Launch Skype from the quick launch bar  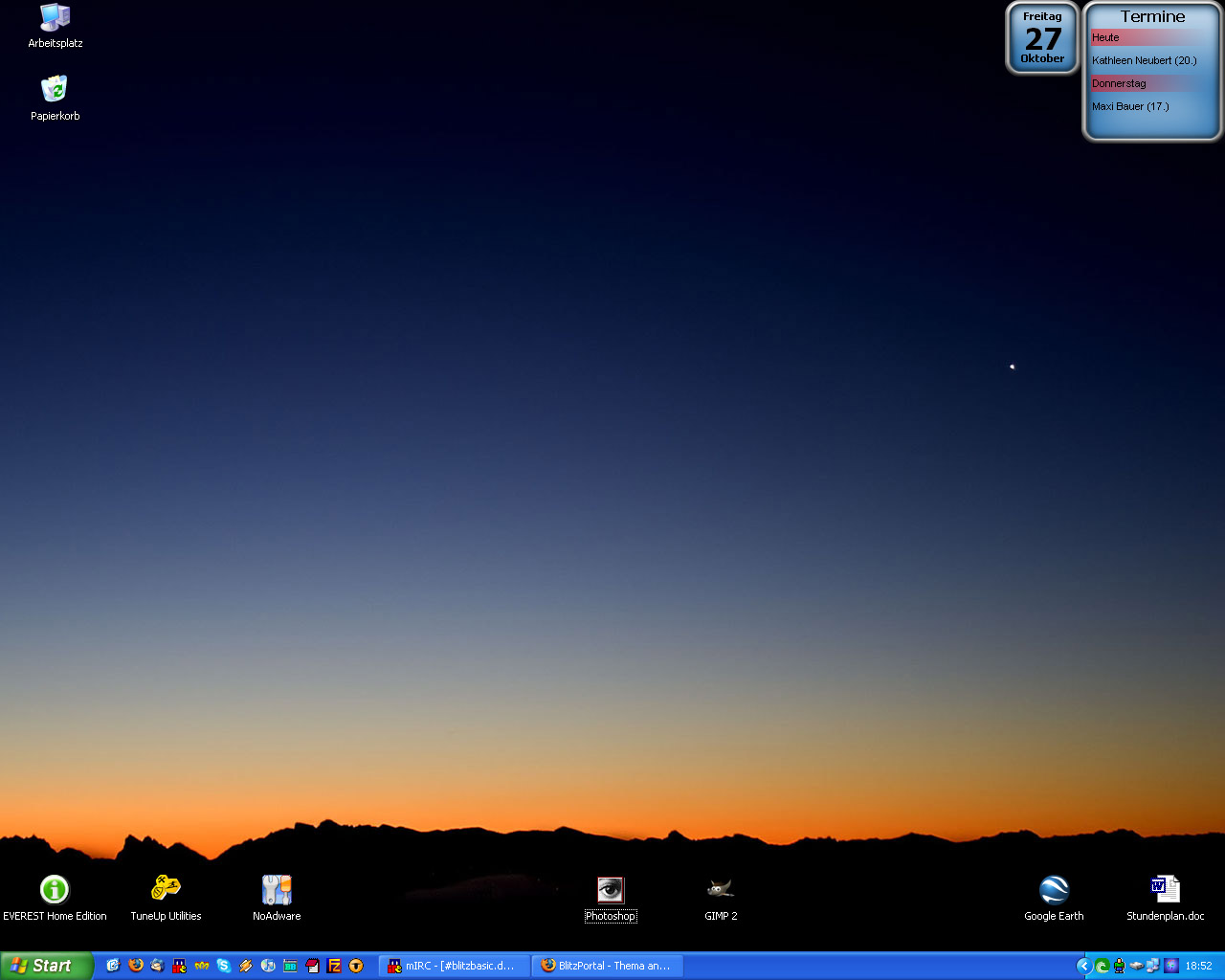223,966
